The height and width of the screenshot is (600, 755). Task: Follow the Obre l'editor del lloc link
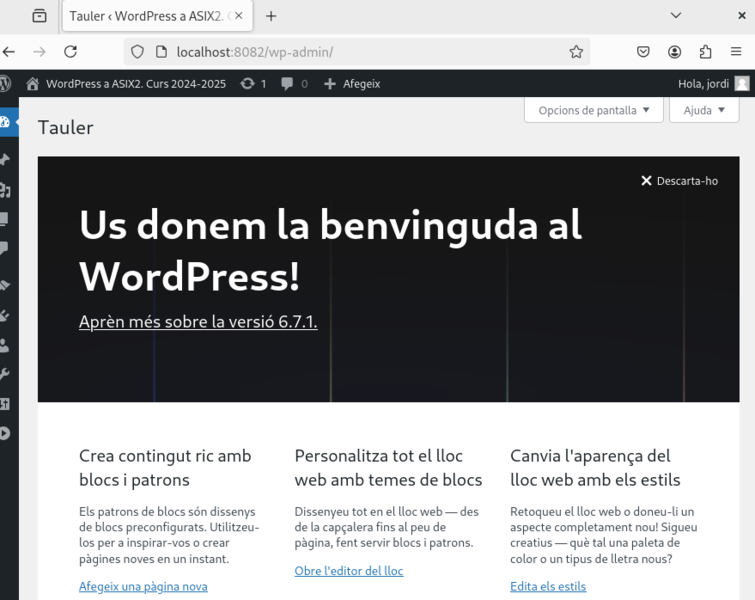pyautogui.click(x=349, y=571)
